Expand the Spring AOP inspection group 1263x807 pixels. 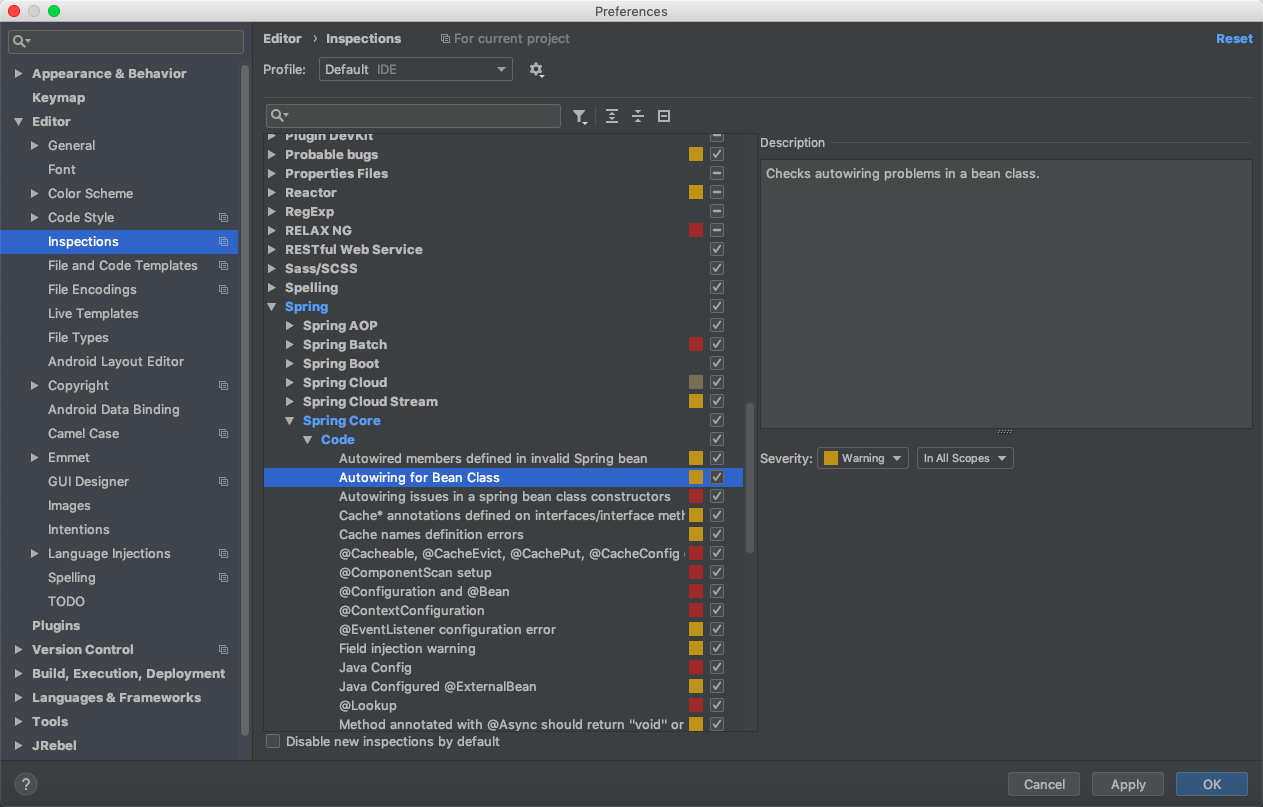[290, 326]
